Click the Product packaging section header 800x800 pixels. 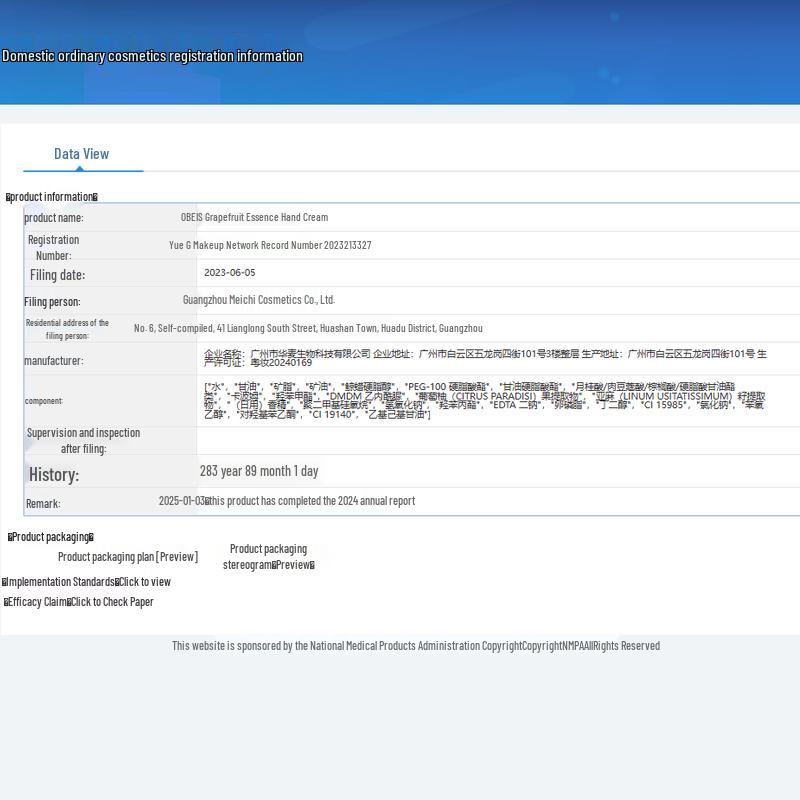(x=51, y=537)
